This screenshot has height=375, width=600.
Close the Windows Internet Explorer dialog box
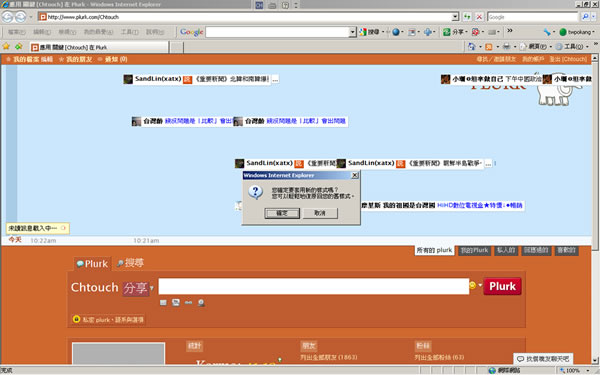tap(355, 175)
